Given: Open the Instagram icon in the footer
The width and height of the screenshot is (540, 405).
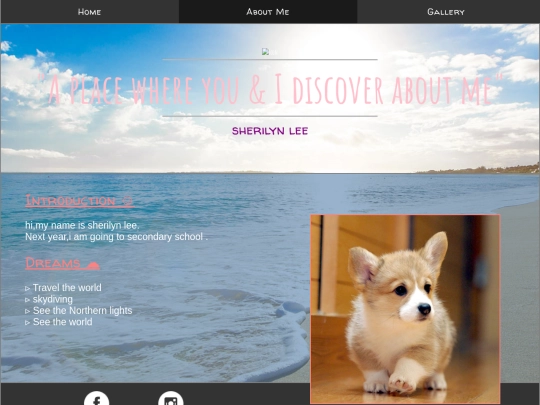Looking at the screenshot, I should coord(171,398).
